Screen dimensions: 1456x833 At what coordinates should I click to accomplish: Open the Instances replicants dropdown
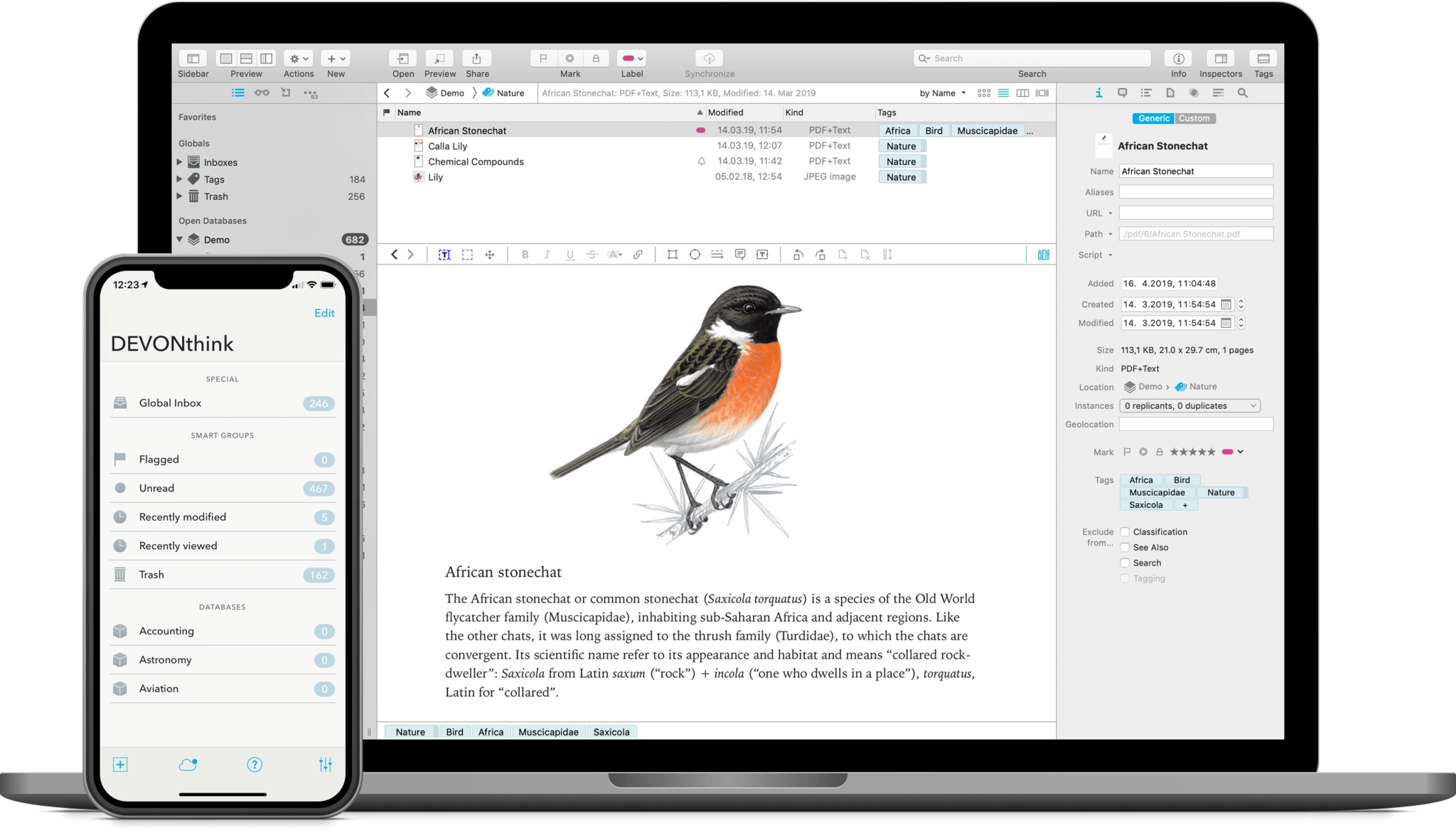point(1189,406)
